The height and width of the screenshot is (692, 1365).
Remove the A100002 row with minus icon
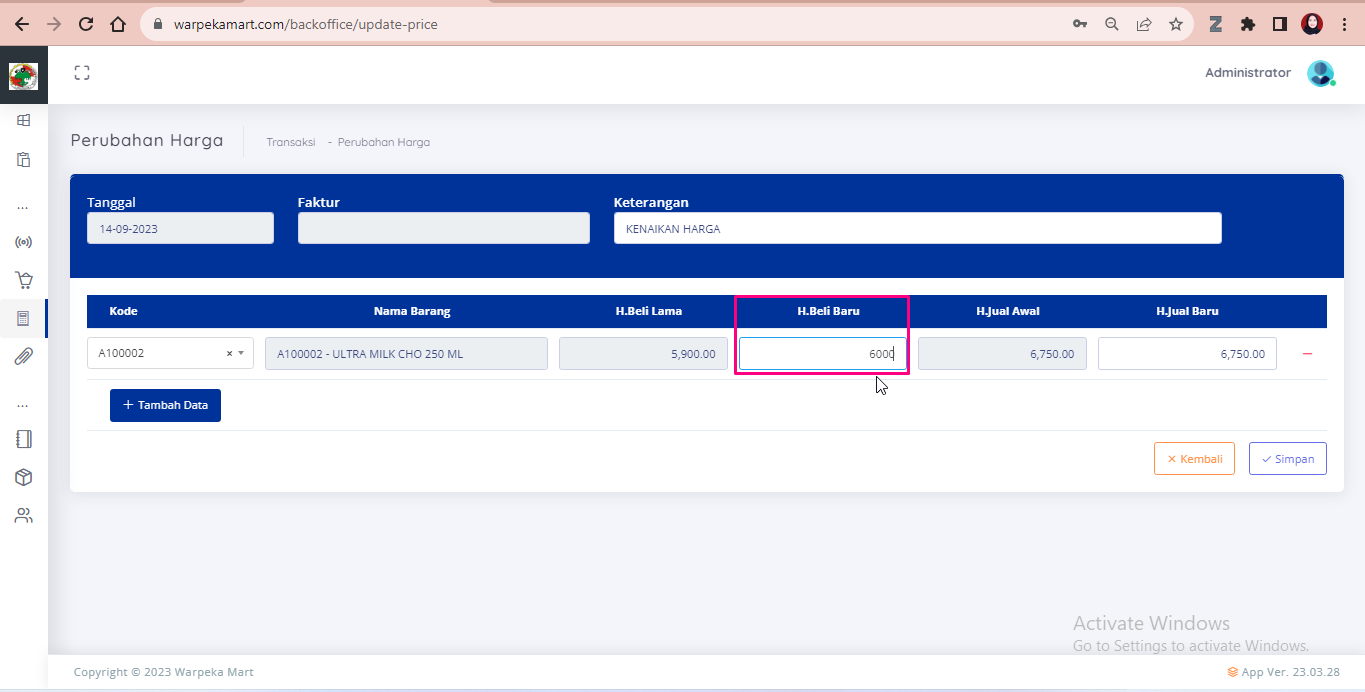click(x=1307, y=354)
